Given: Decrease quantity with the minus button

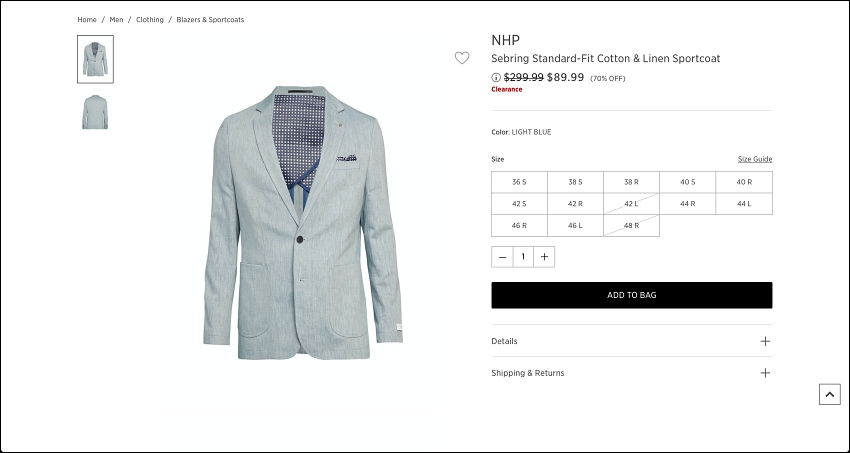Looking at the screenshot, I should [502, 257].
